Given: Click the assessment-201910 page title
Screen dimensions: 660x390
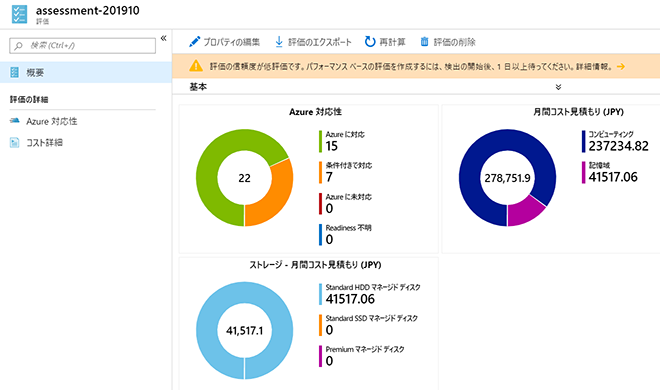Looking at the screenshot, I should tap(88, 11).
